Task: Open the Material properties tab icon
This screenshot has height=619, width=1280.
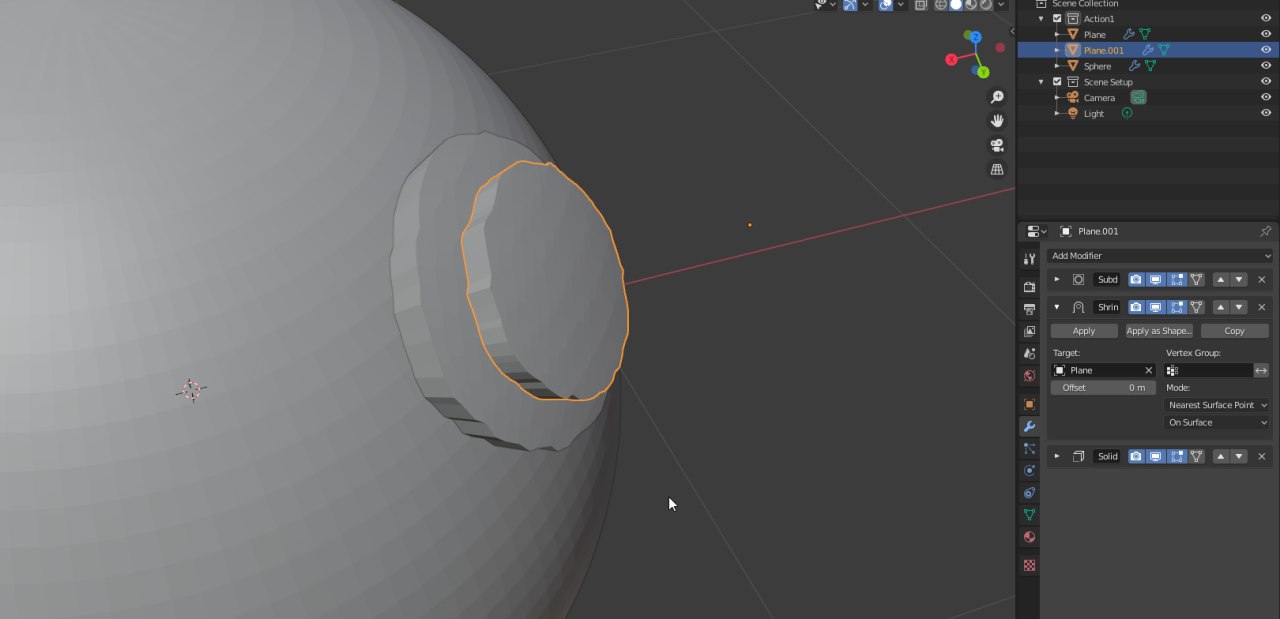Action: (x=1029, y=537)
